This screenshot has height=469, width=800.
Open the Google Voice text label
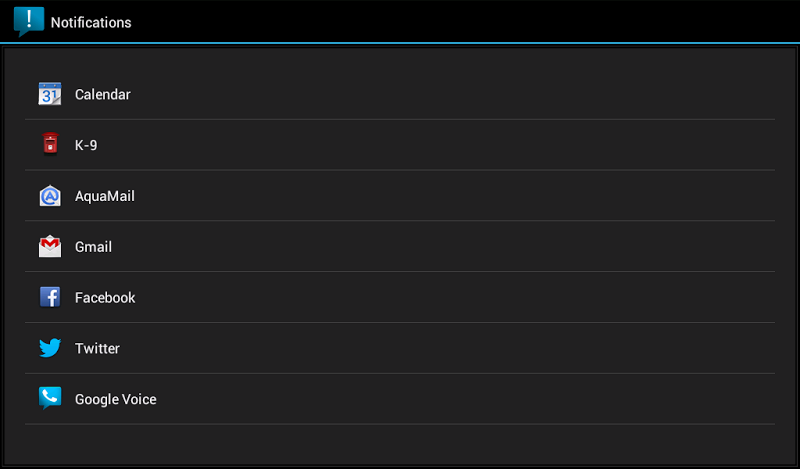point(116,399)
